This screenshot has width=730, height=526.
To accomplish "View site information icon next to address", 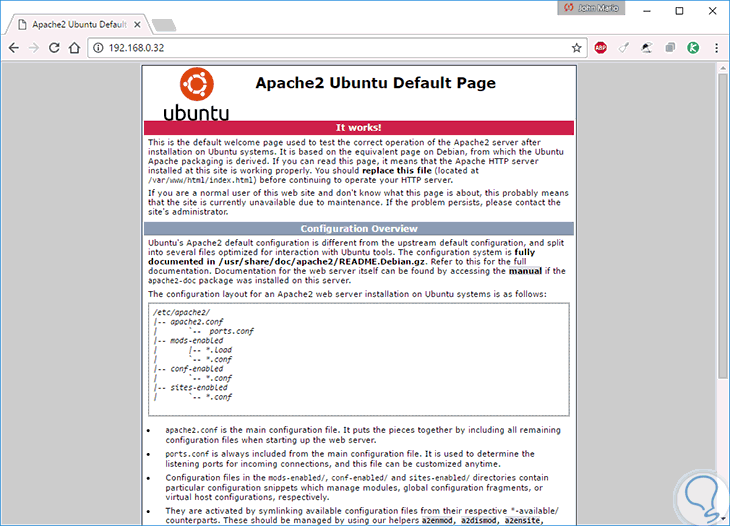I will click(98, 48).
